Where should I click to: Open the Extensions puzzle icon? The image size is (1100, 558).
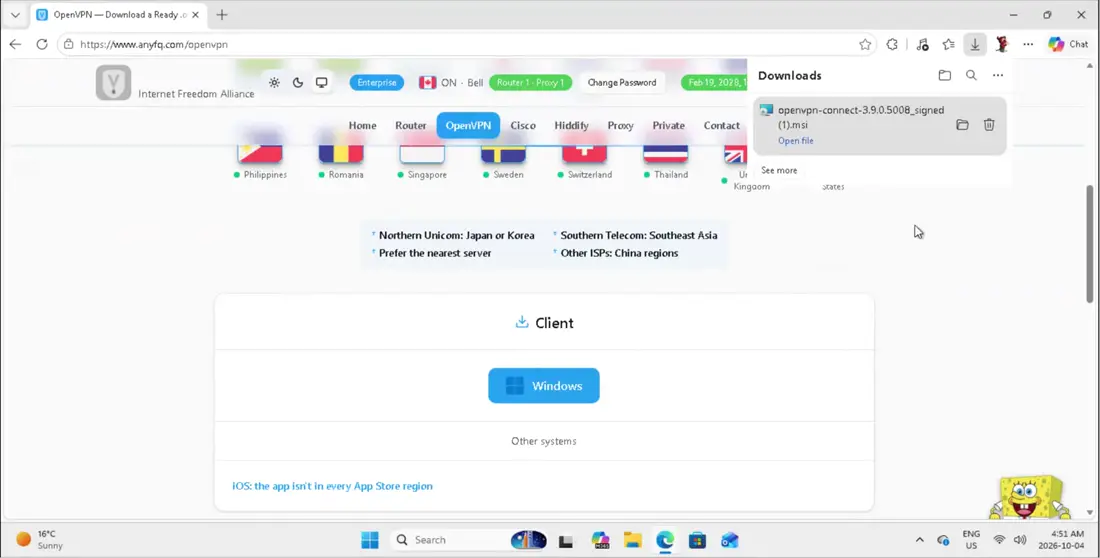click(892, 44)
